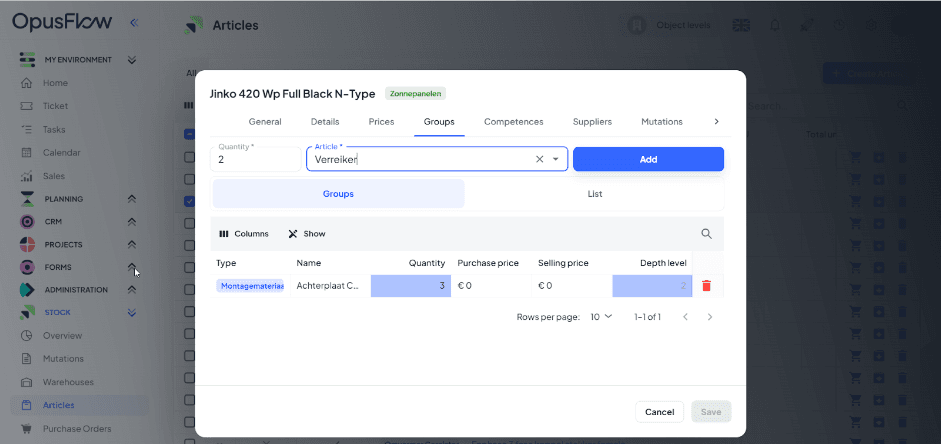Expand the Planning section in sidebar
941x444 pixels.
[x=131, y=199]
